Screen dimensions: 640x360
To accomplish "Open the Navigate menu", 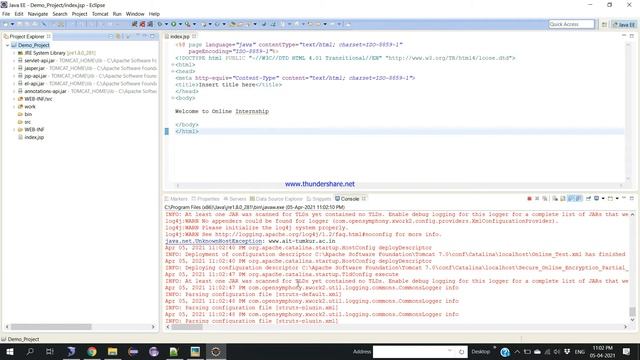I will (38, 14).
